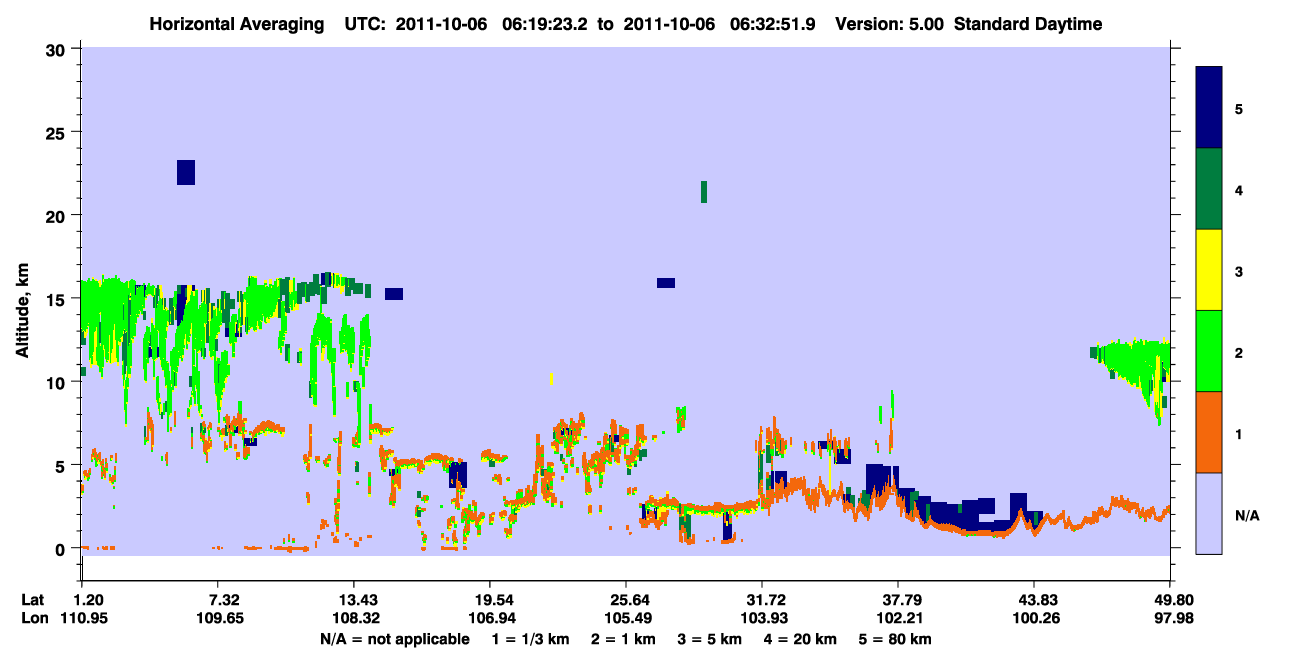Click the y-axis tick label 20

(58, 215)
